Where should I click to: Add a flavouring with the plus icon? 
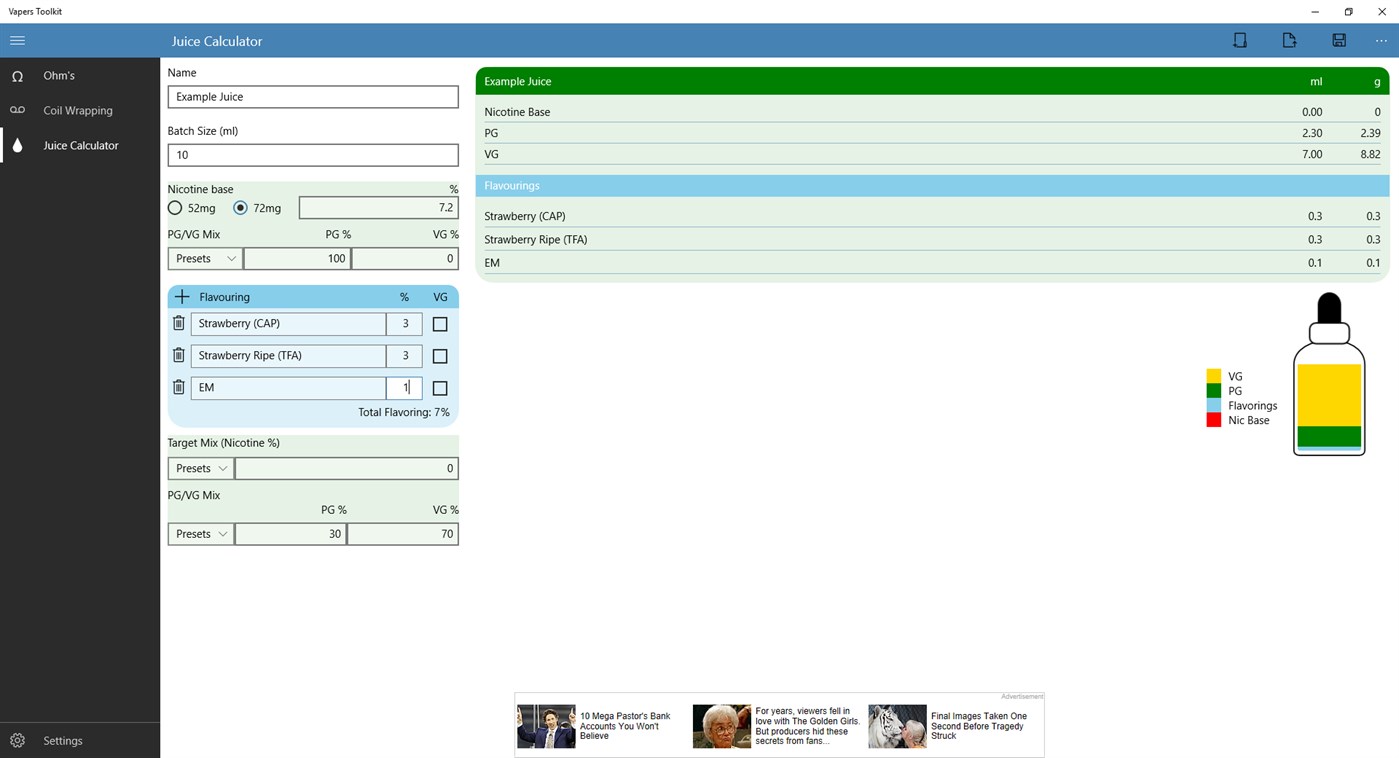[182, 296]
